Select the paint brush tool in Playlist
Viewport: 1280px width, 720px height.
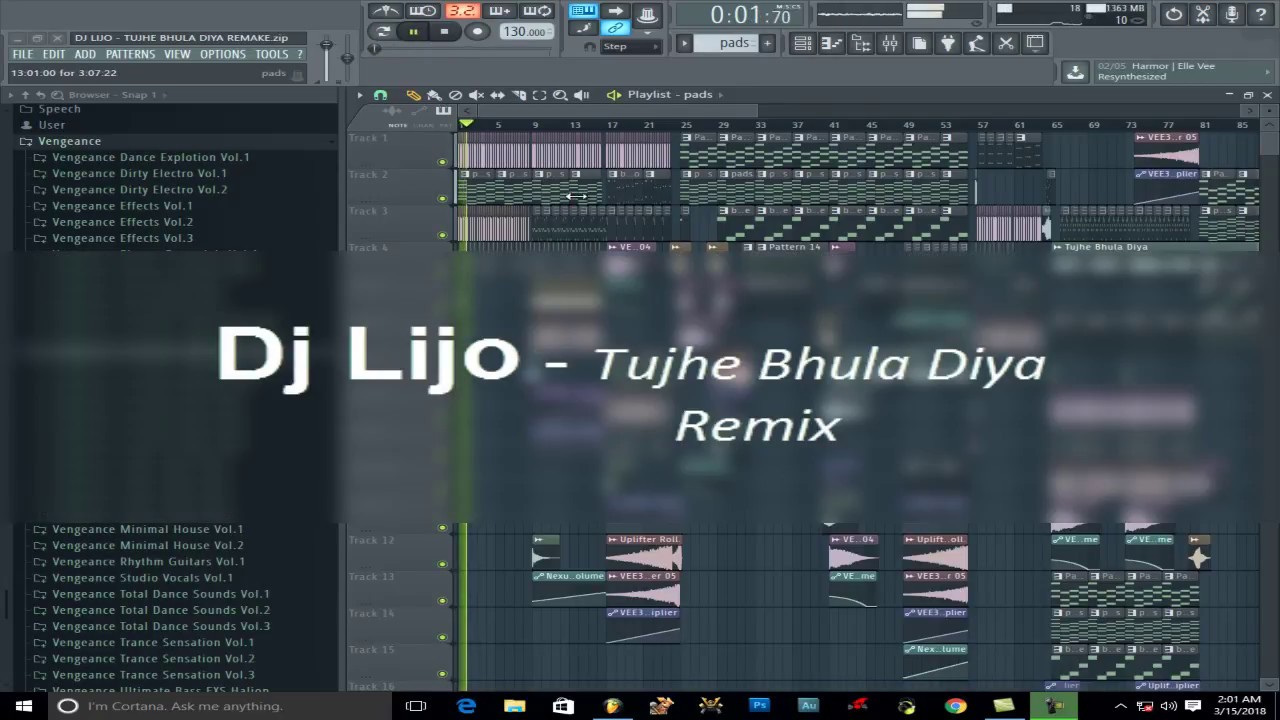434,95
